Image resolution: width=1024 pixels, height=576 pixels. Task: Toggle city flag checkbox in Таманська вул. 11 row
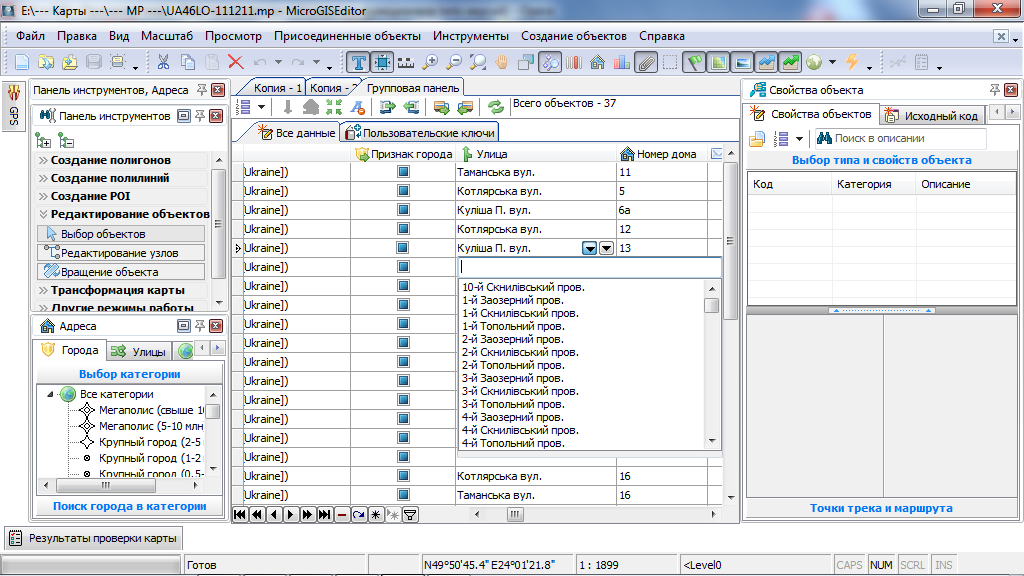click(x=403, y=172)
